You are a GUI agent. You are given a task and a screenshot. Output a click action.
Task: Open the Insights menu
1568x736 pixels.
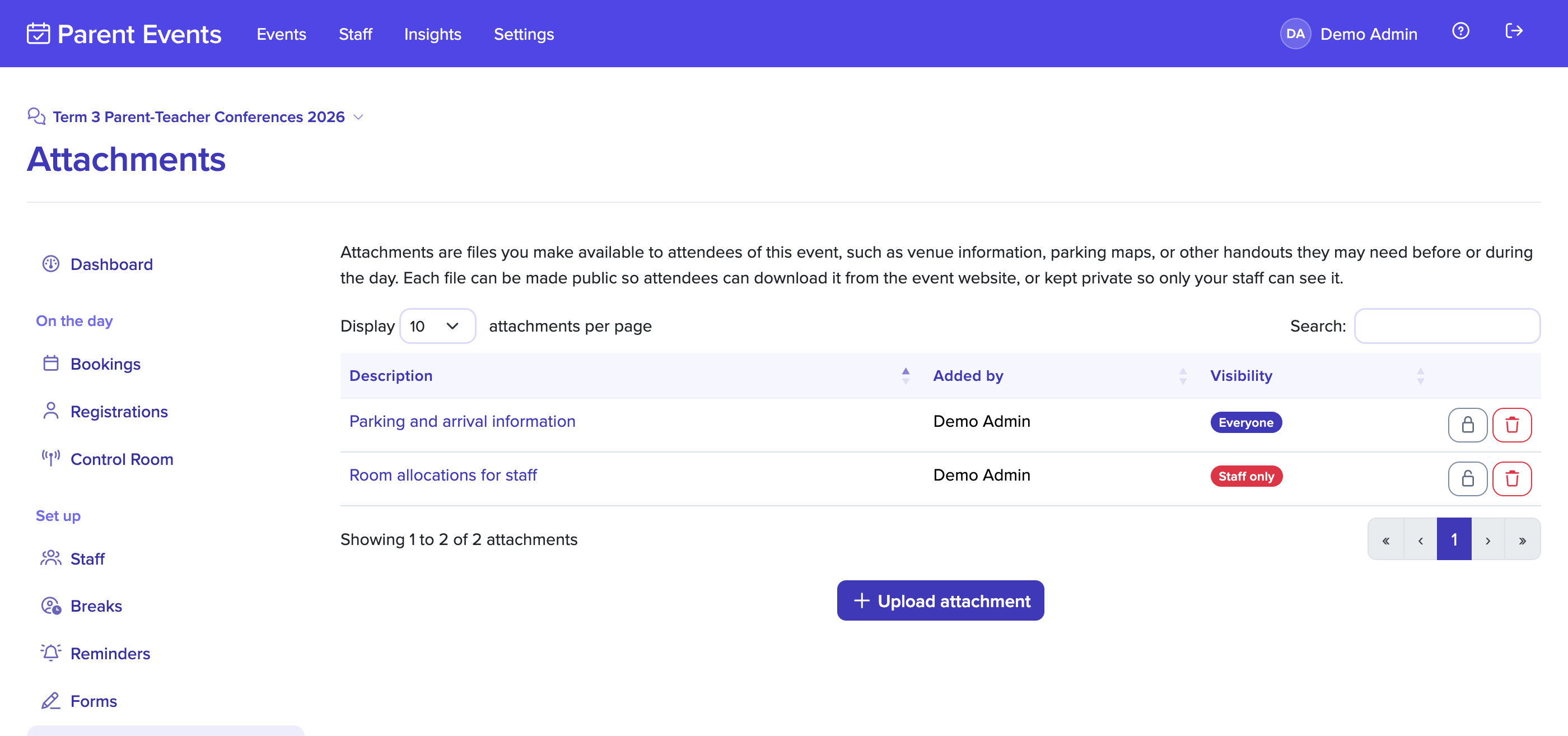tap(433, 34)
